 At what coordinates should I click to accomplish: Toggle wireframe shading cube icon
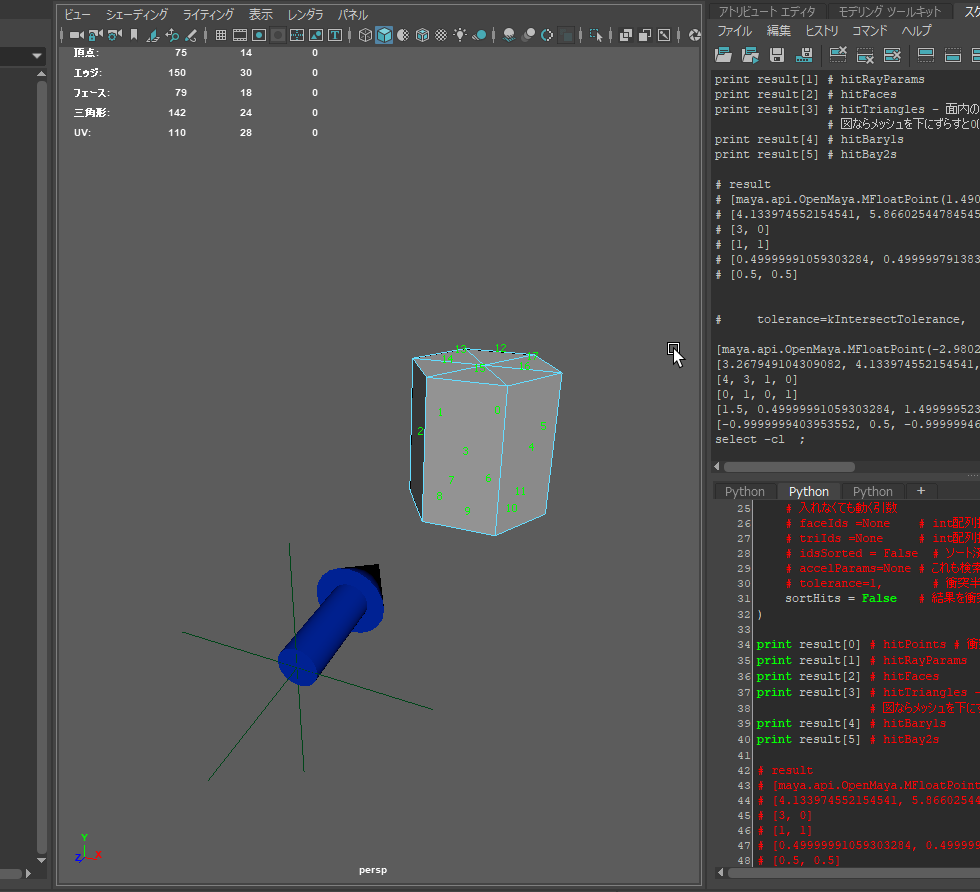click(x=365, y=35)
